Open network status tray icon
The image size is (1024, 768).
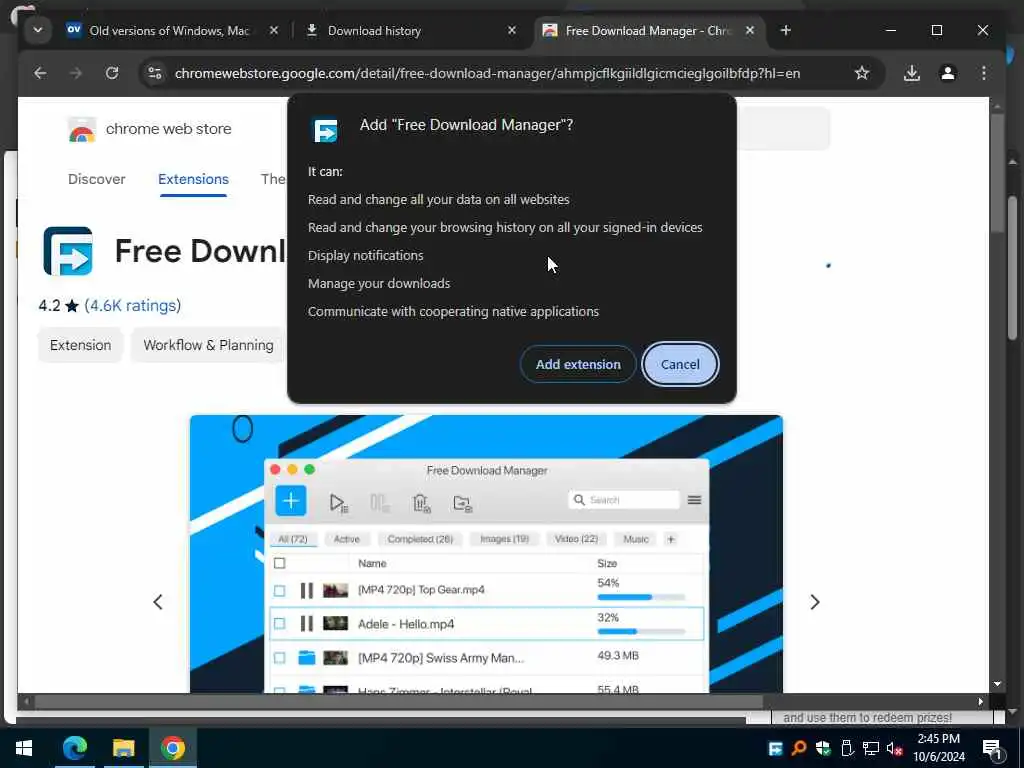click(x=871, y=748)
